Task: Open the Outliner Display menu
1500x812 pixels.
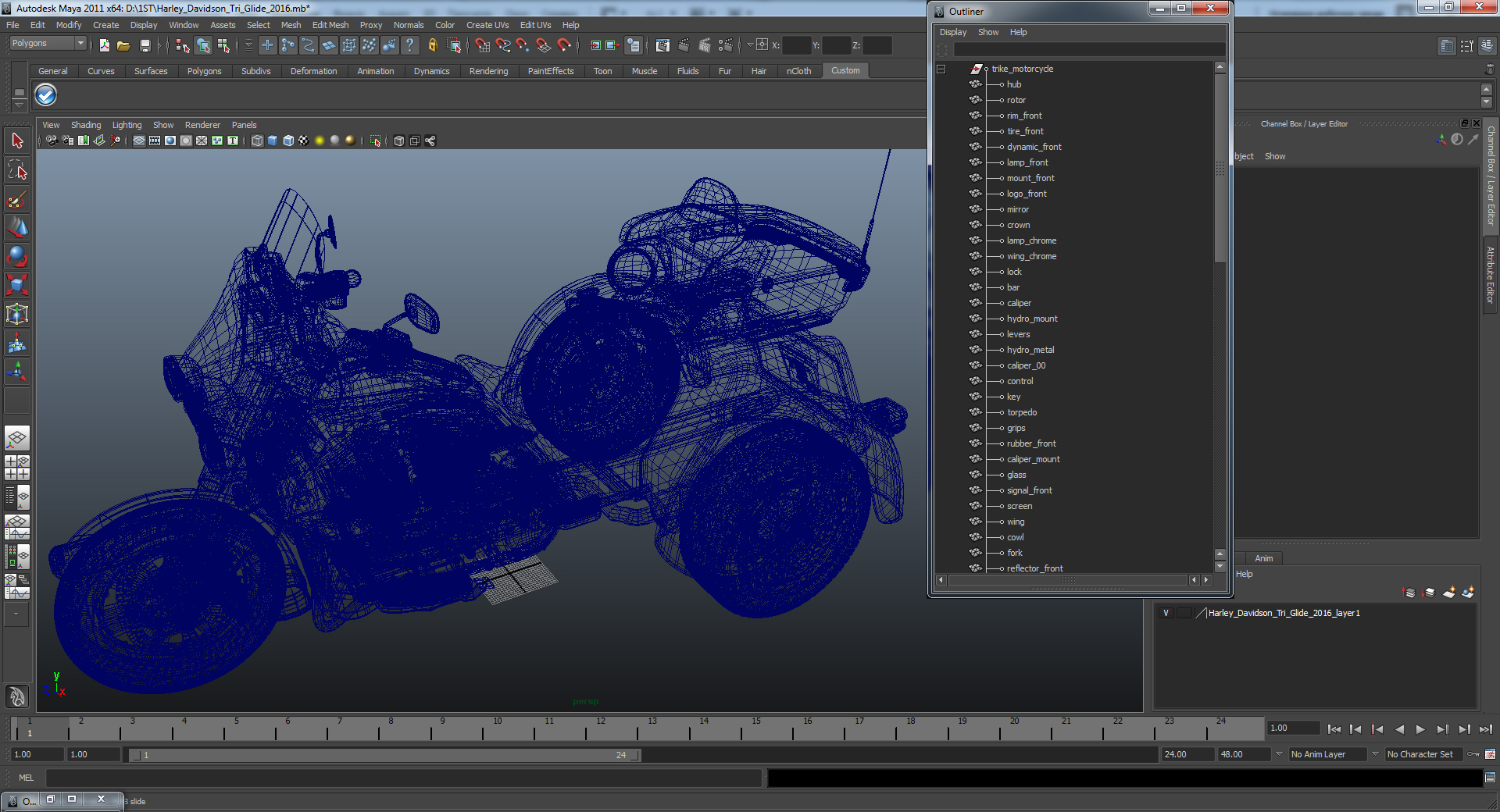Action: (x=952, y=32)
